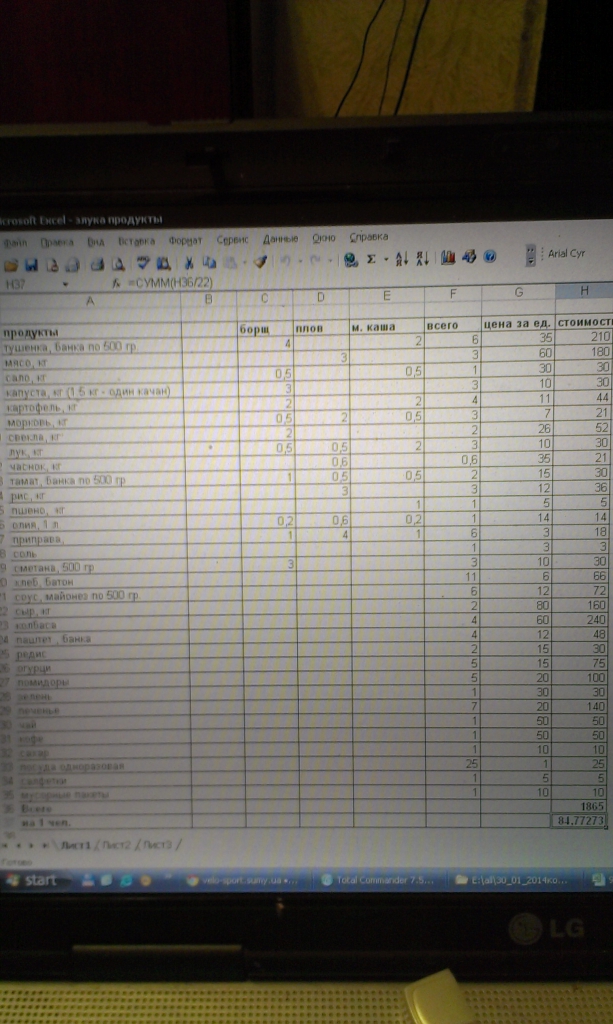Expand the toolbar options chevron before font box
613x1024 pixels.
point(532,254)
